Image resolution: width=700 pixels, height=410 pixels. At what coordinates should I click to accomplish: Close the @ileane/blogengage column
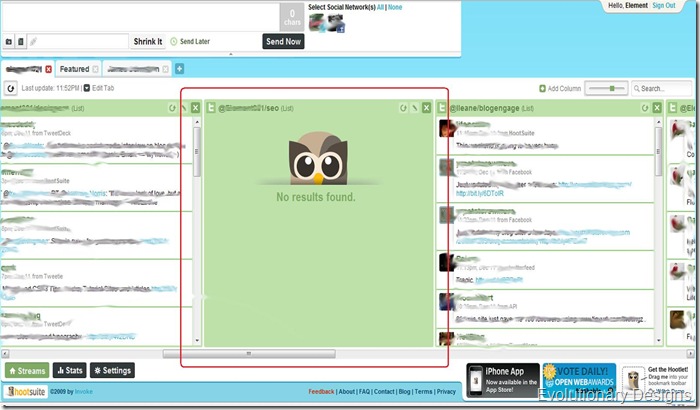click(x=657, y=108)
